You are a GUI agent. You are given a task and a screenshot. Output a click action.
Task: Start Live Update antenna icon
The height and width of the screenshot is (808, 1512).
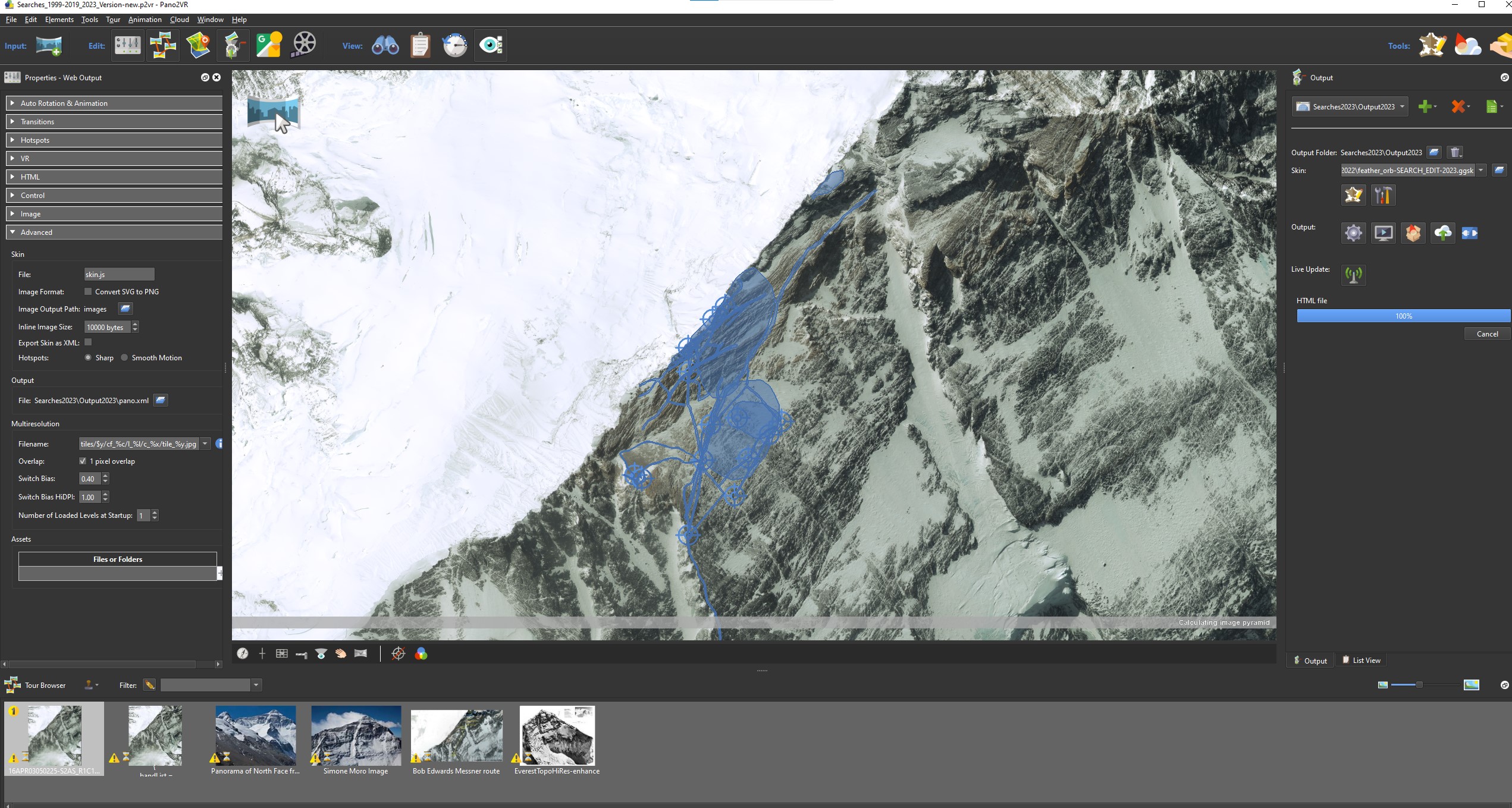1354,275
